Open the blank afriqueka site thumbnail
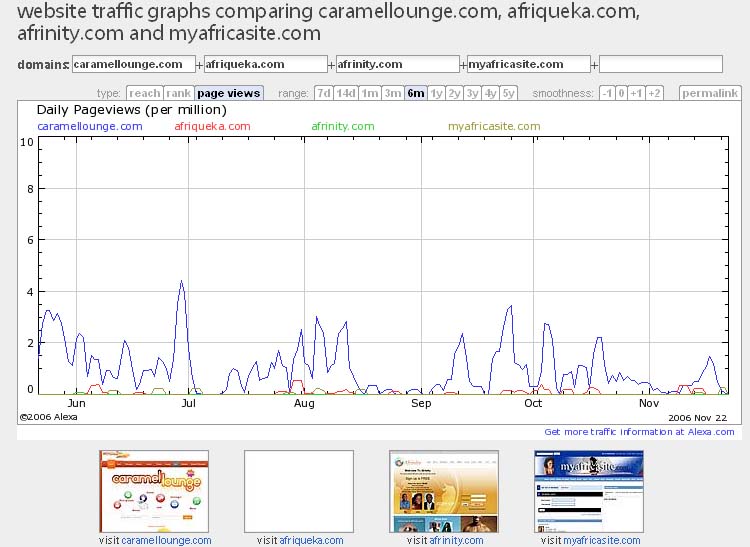The width and height of the screenshot is (750, 547). (299, 492)
